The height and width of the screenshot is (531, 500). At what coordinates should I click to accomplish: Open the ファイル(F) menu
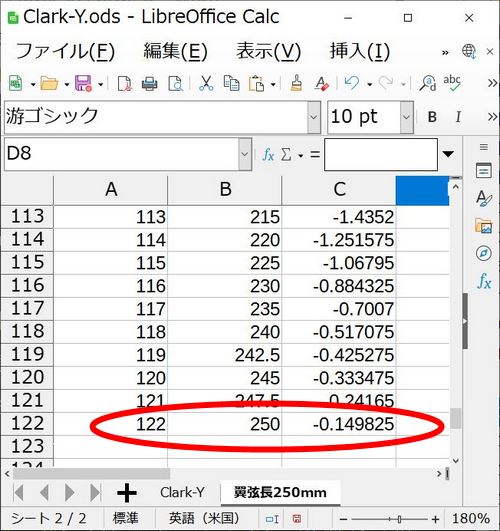point(65,51)
